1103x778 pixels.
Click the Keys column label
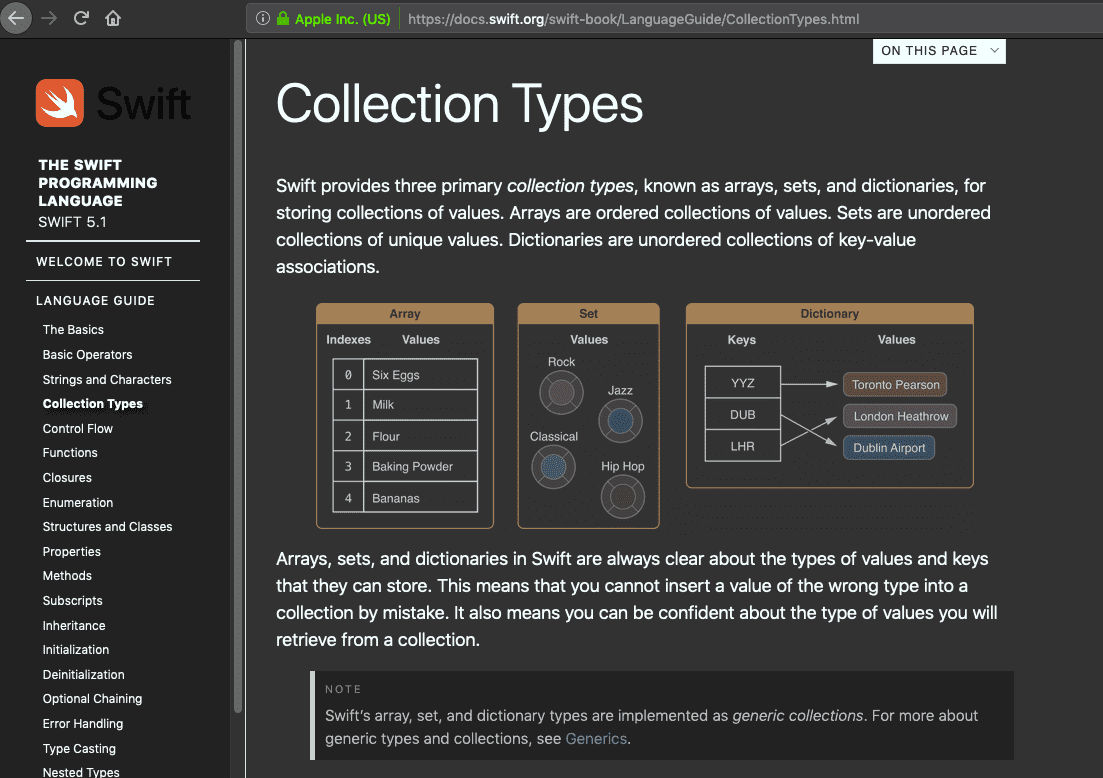tap(741, 340)
